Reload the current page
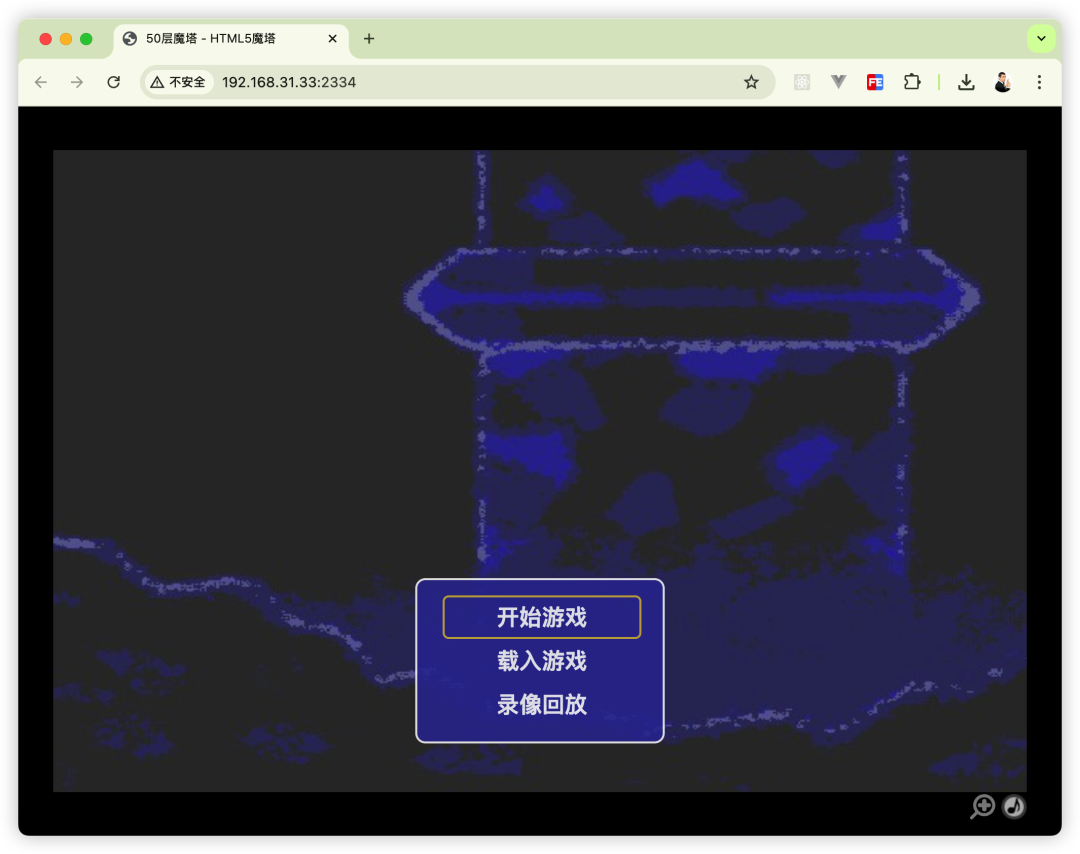This screenshot has width=1080, height=854. [x=114, y=82]
